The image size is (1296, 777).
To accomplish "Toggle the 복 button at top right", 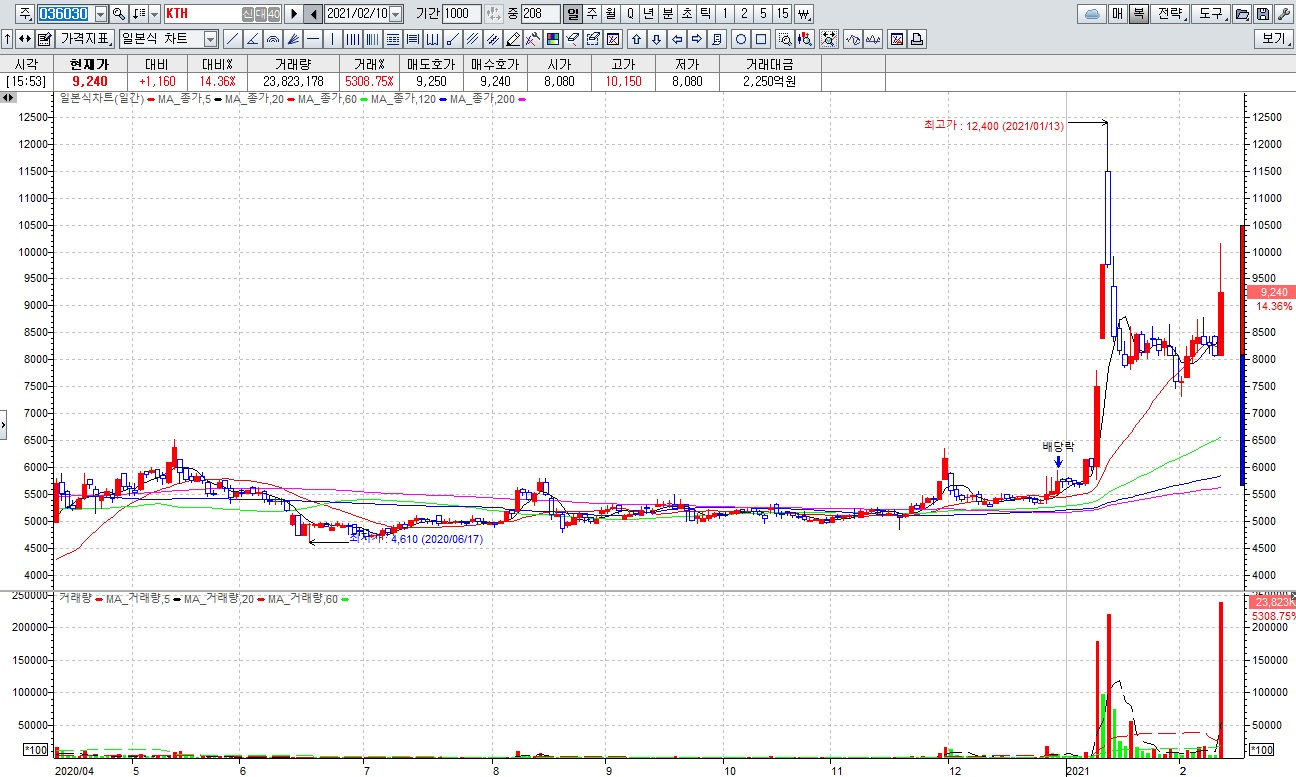I will pos(1139,13).
